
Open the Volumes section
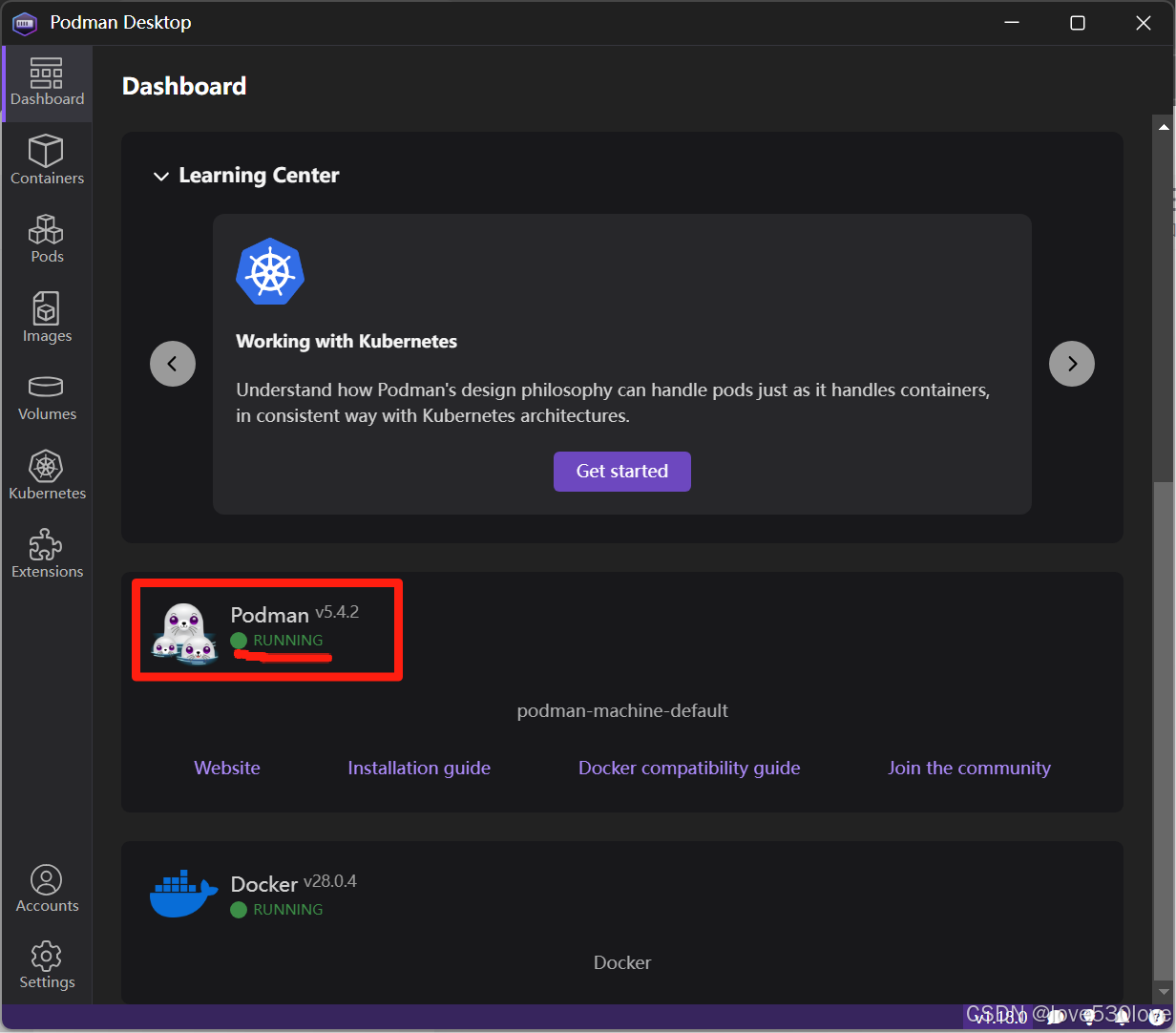[47, 397]
